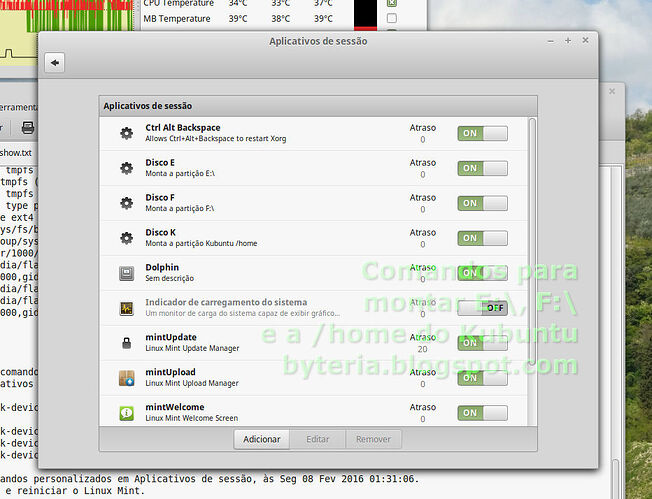Turn off Ctrl Alt Backspace startup
The image size is (652, 499).
click(482, 133)
